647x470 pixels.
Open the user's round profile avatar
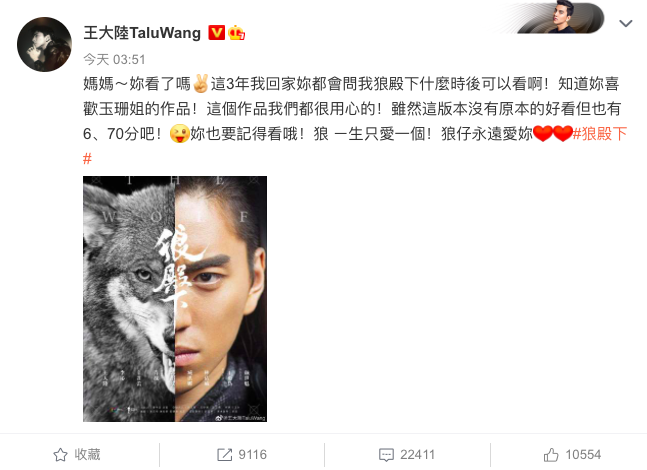(44, 44)
